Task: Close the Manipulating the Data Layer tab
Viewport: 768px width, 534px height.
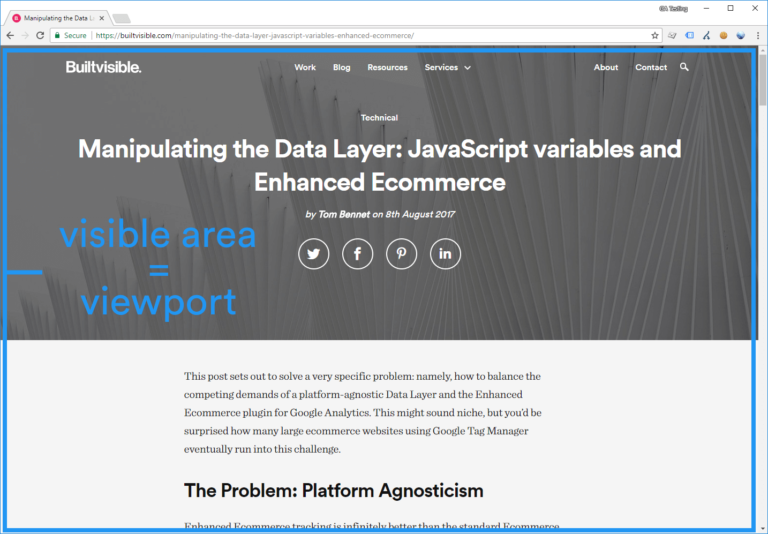Action: (102, 17)
